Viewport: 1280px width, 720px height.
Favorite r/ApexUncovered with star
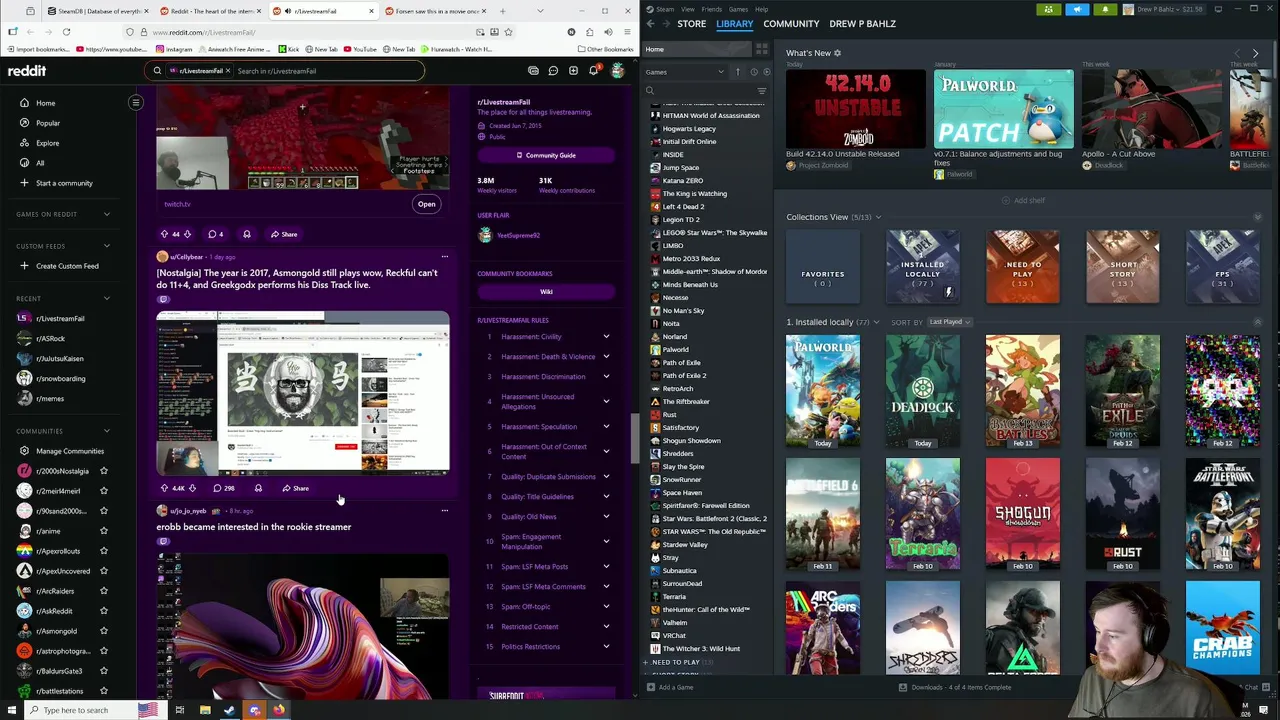click(x=103, y=571)
